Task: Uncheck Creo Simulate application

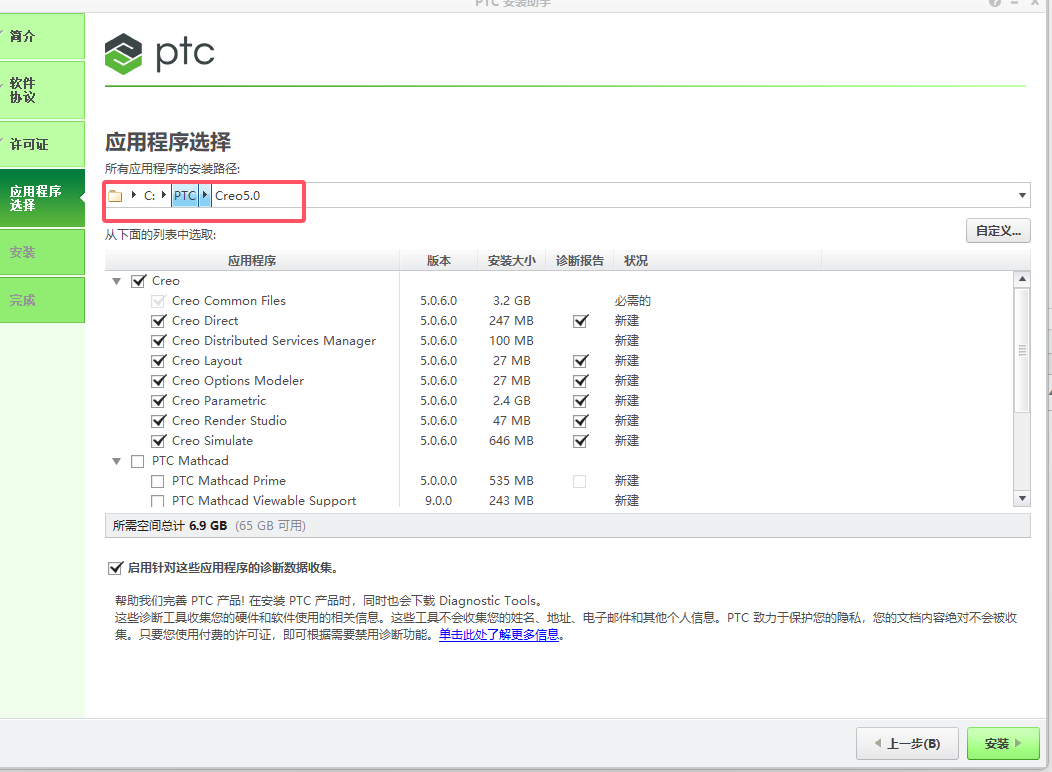Action: (158, 441)
